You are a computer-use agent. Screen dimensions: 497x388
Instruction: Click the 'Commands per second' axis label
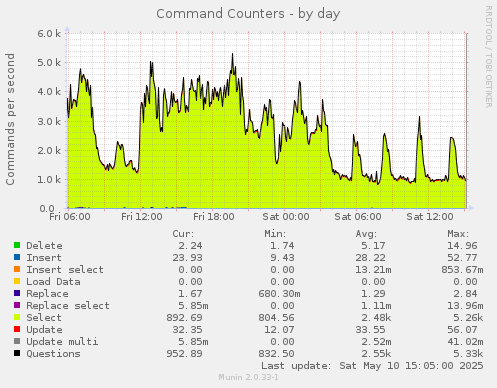point(10,119)
